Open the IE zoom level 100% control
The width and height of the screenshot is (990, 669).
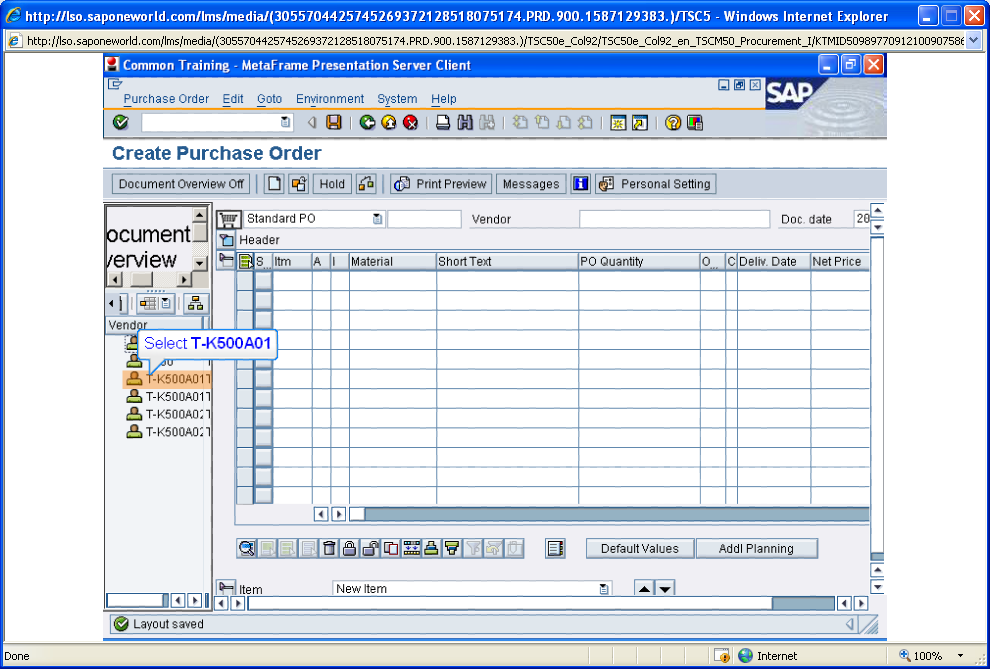coord(932,656)
